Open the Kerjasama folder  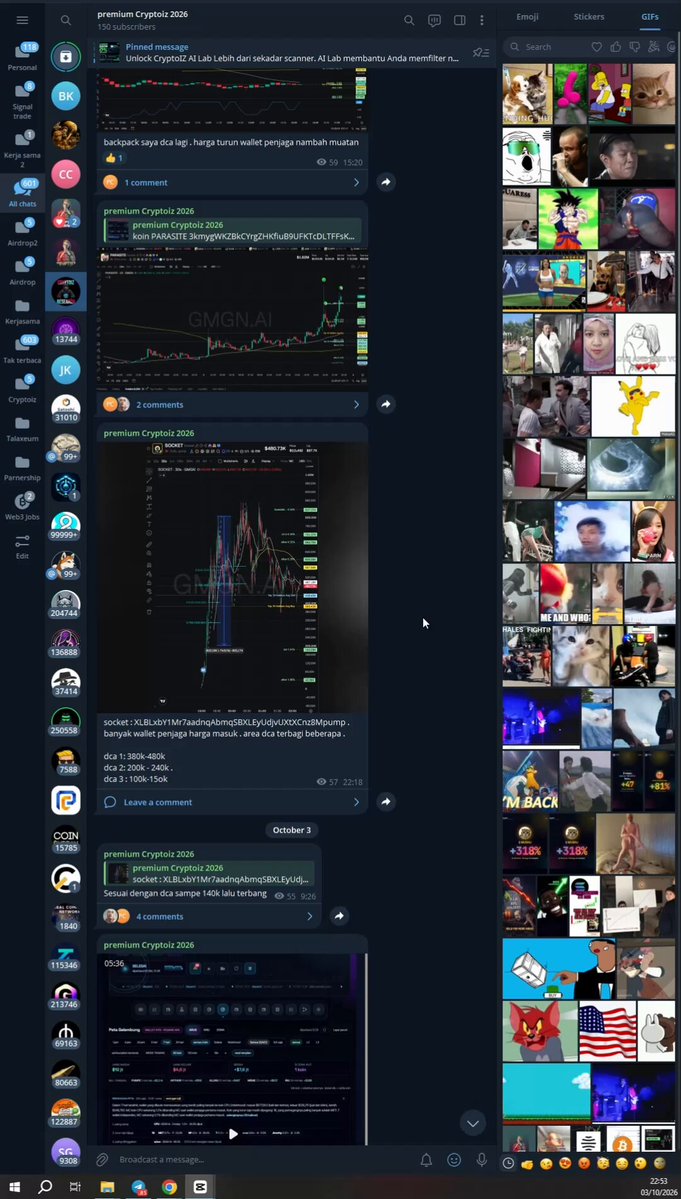(x=22, y=310)
